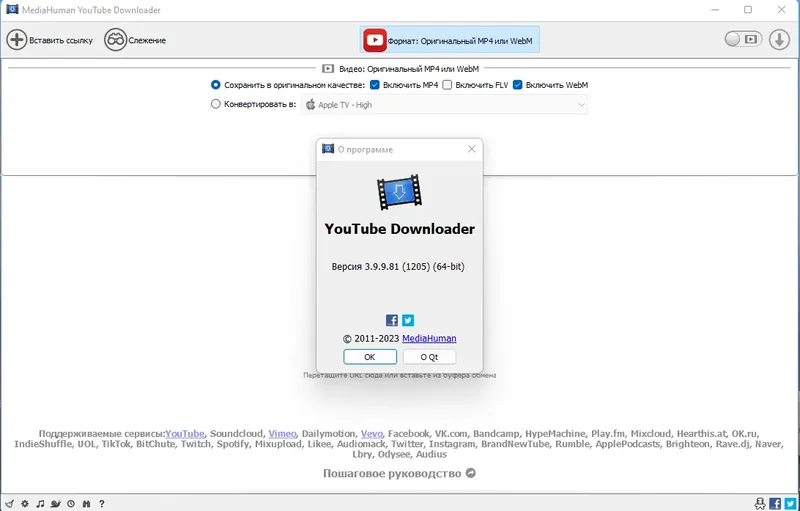Viewport: 800px width, 511px height.
Task: Click the Facebook icon in dialog
Action: click(x=392, y=320)
